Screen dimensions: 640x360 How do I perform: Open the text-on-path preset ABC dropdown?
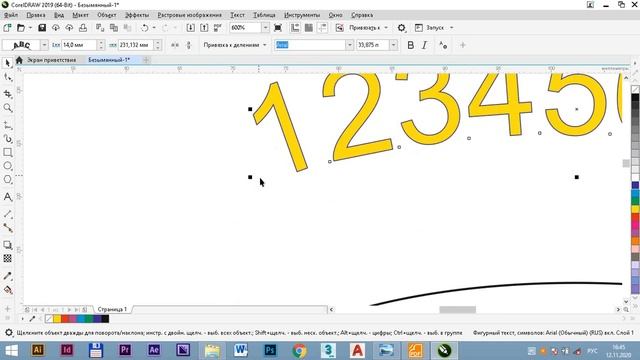click(x=44, y=45)
